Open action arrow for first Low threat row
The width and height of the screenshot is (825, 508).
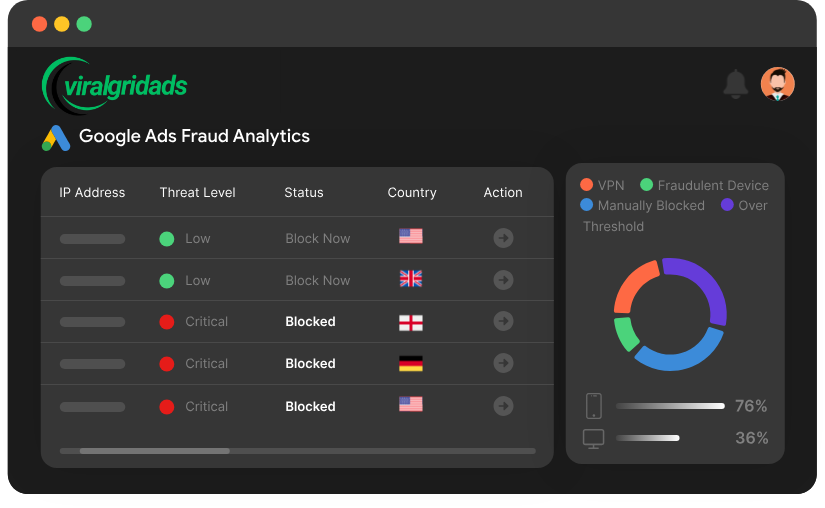pyautogui.click(x=503, y=238)
